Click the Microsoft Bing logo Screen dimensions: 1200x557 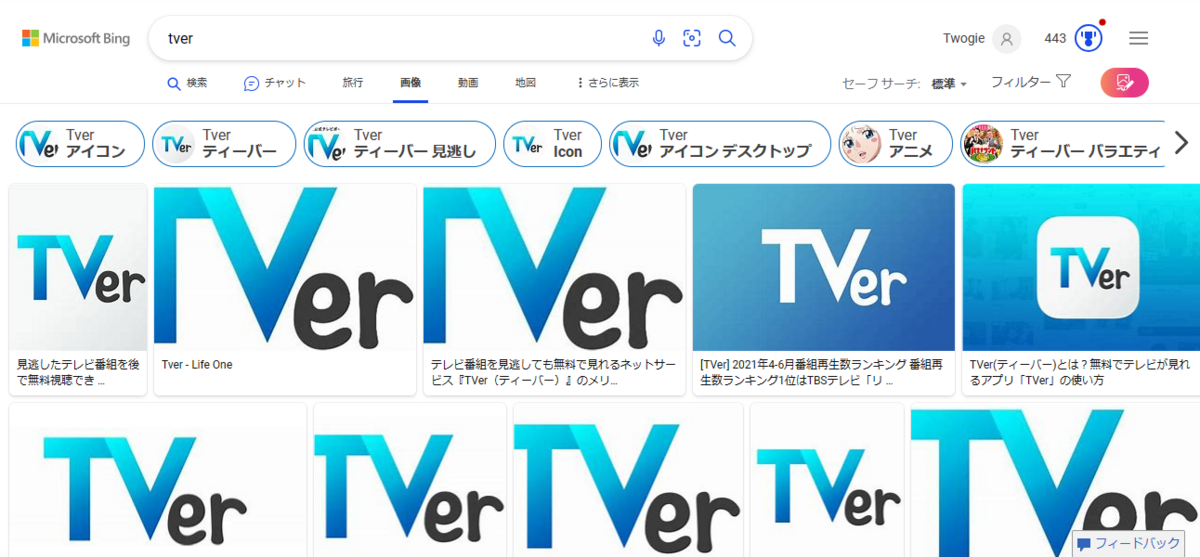click(76, 38)
